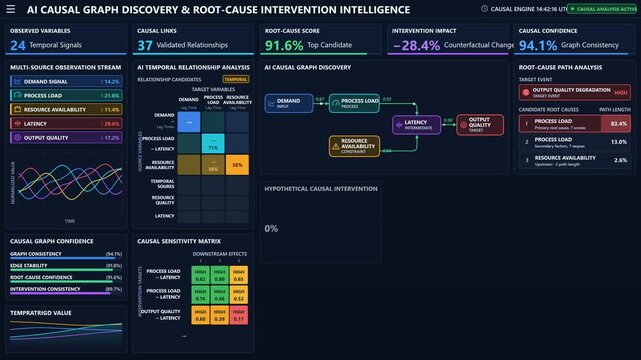The height and width of the screenshot is (360, 641).
Task: Select the Demand Signal stream row
Action: coord(66,81)
